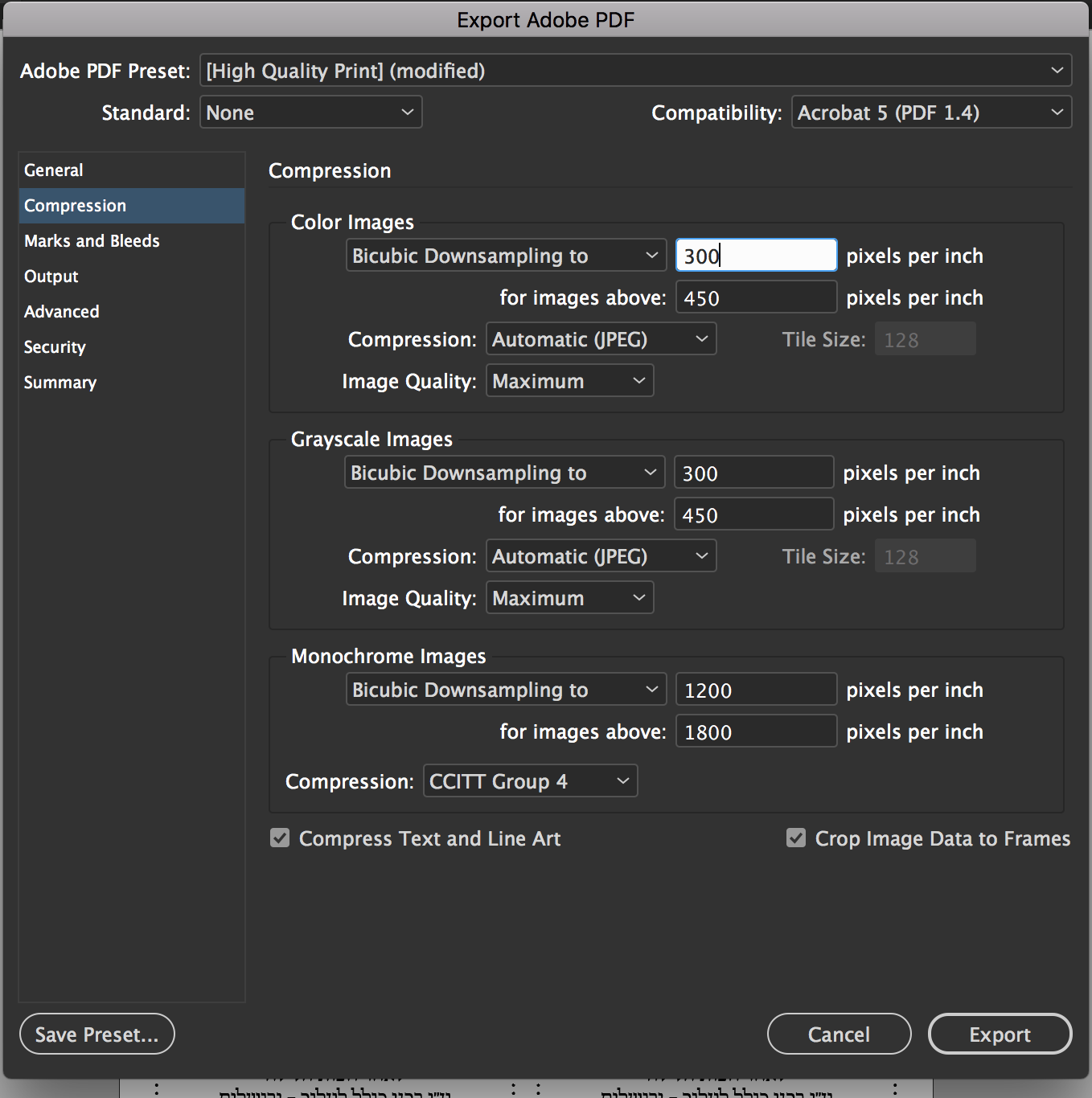Open Grayscale Images downsampling method dropdown
The image size is (1092, 1098).
coord(504,473)
